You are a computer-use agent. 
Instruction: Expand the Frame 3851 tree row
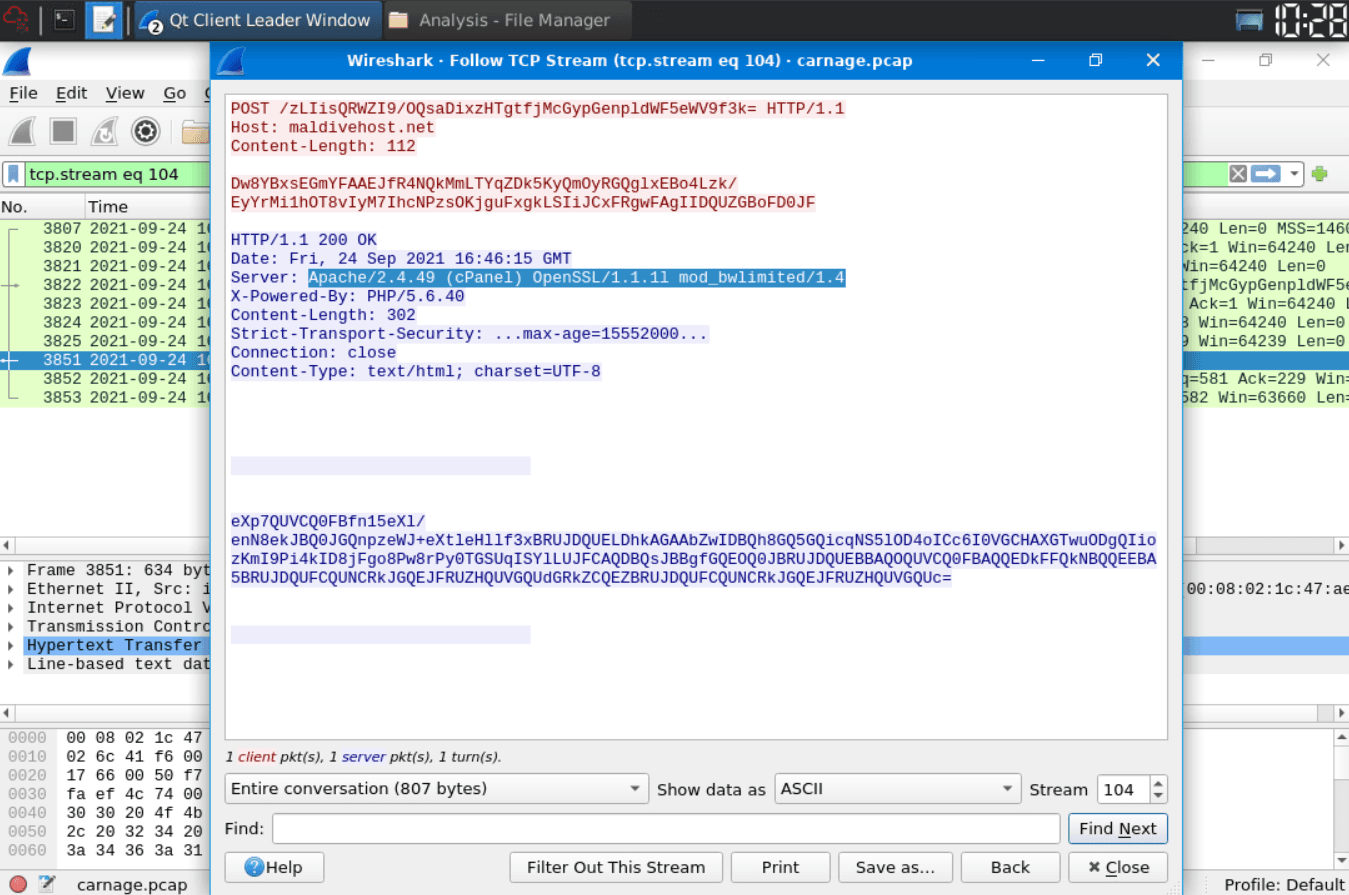point(11,571)
